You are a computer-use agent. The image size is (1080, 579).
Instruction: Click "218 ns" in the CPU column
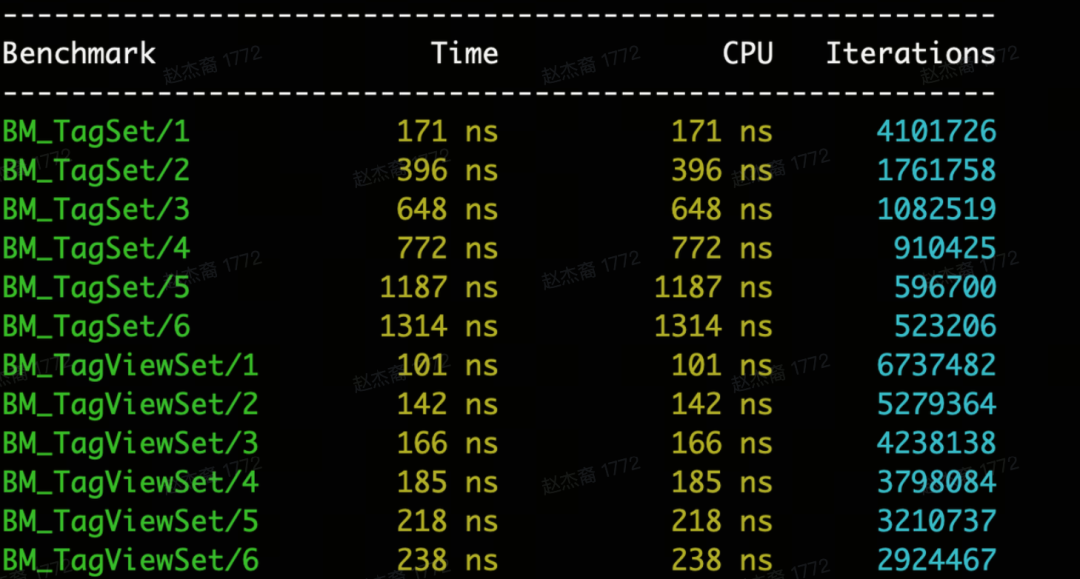click(x=722, y=521)
